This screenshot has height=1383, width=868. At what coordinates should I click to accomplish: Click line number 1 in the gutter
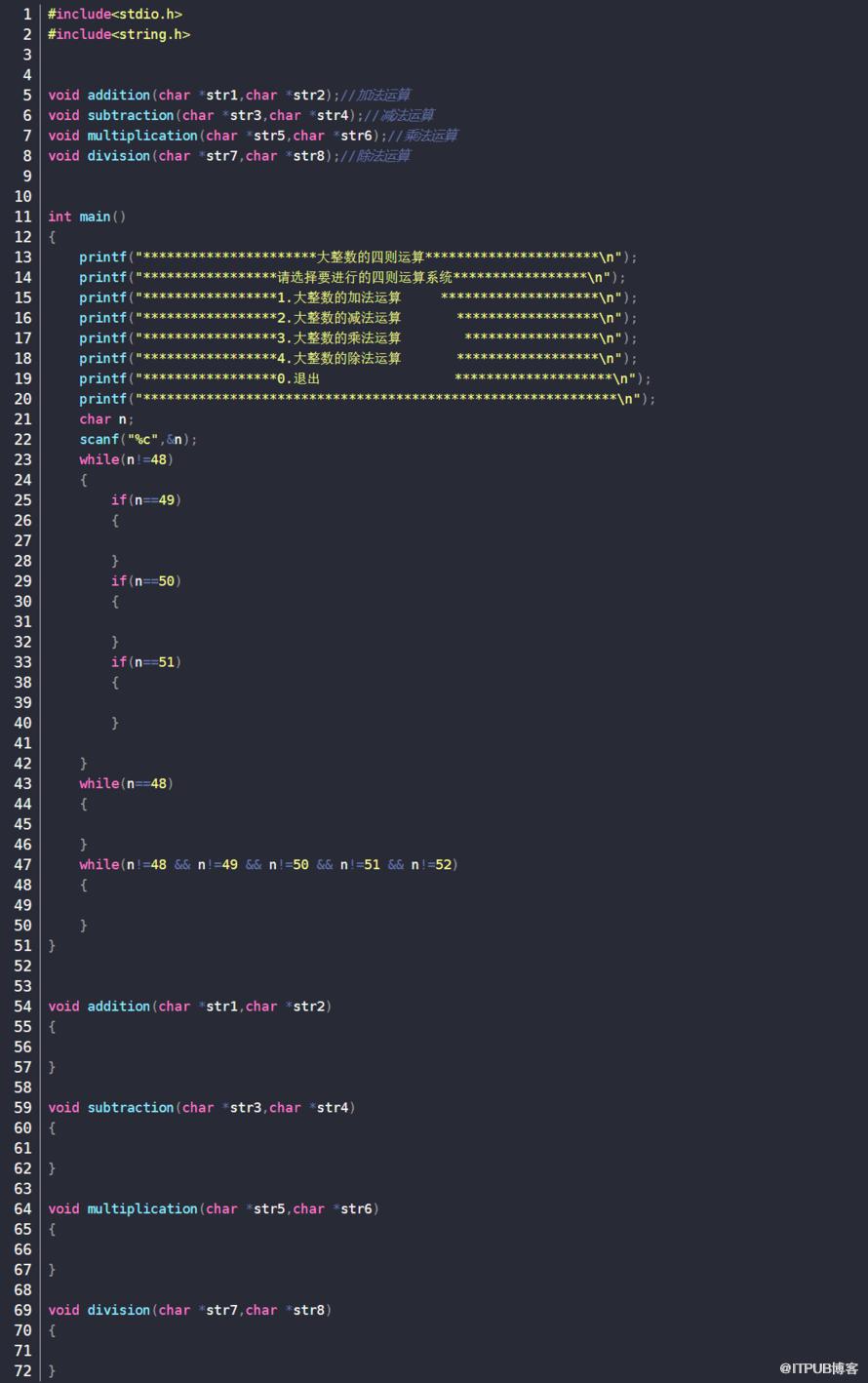(x=27, y=14)
